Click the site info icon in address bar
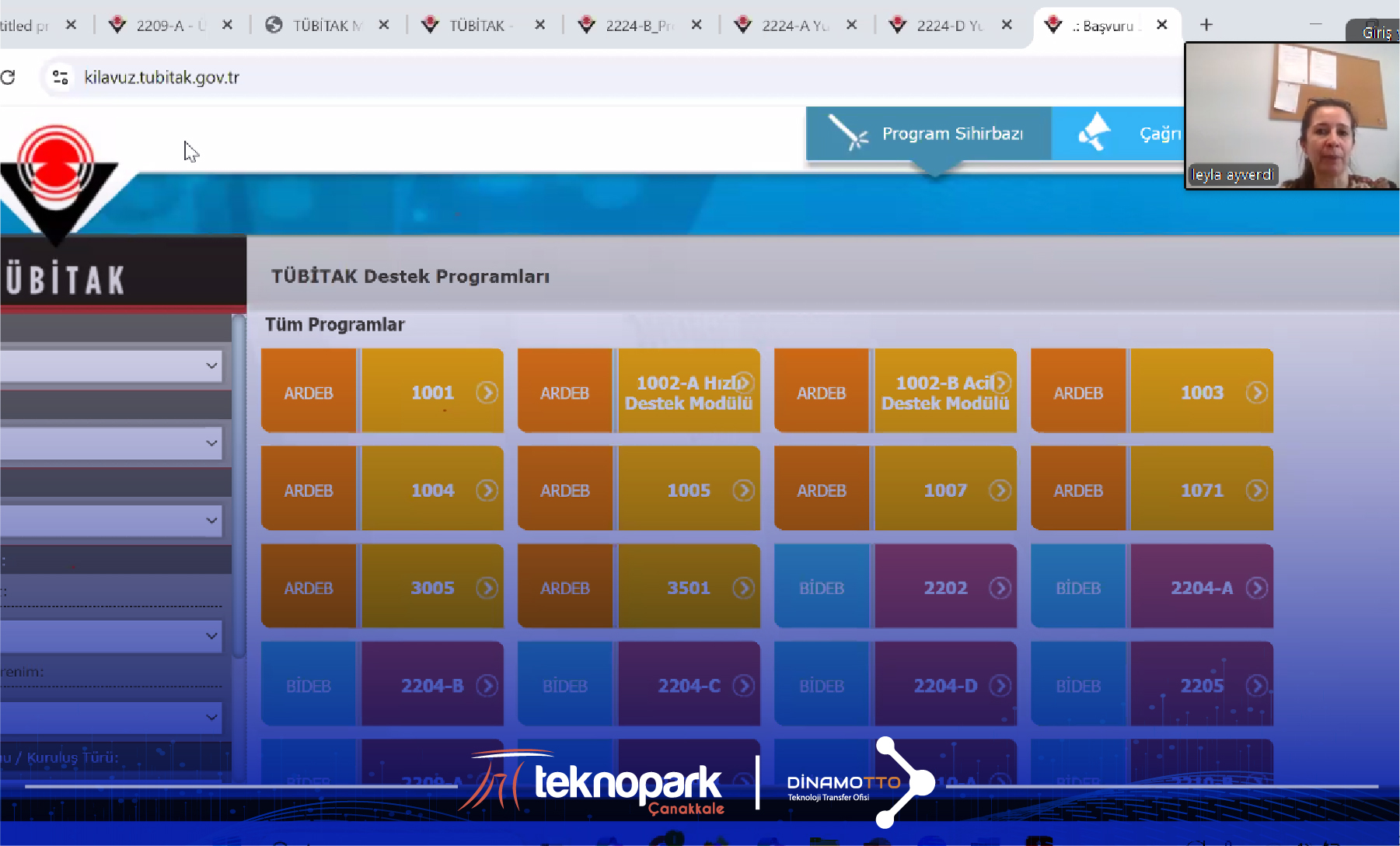The width and height of the screenshot is (1400, 846). [x=60, y=77]
